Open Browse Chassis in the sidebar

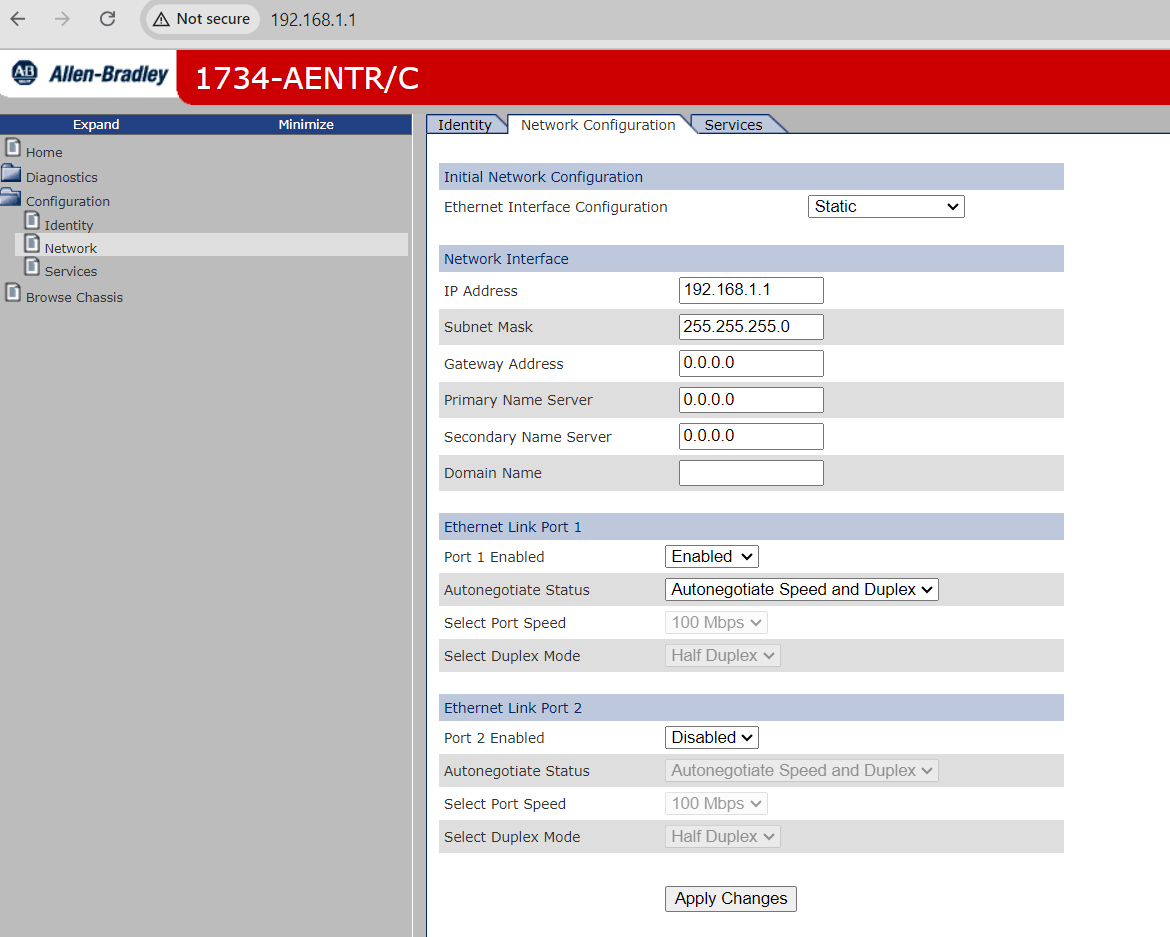pos(74,297)
